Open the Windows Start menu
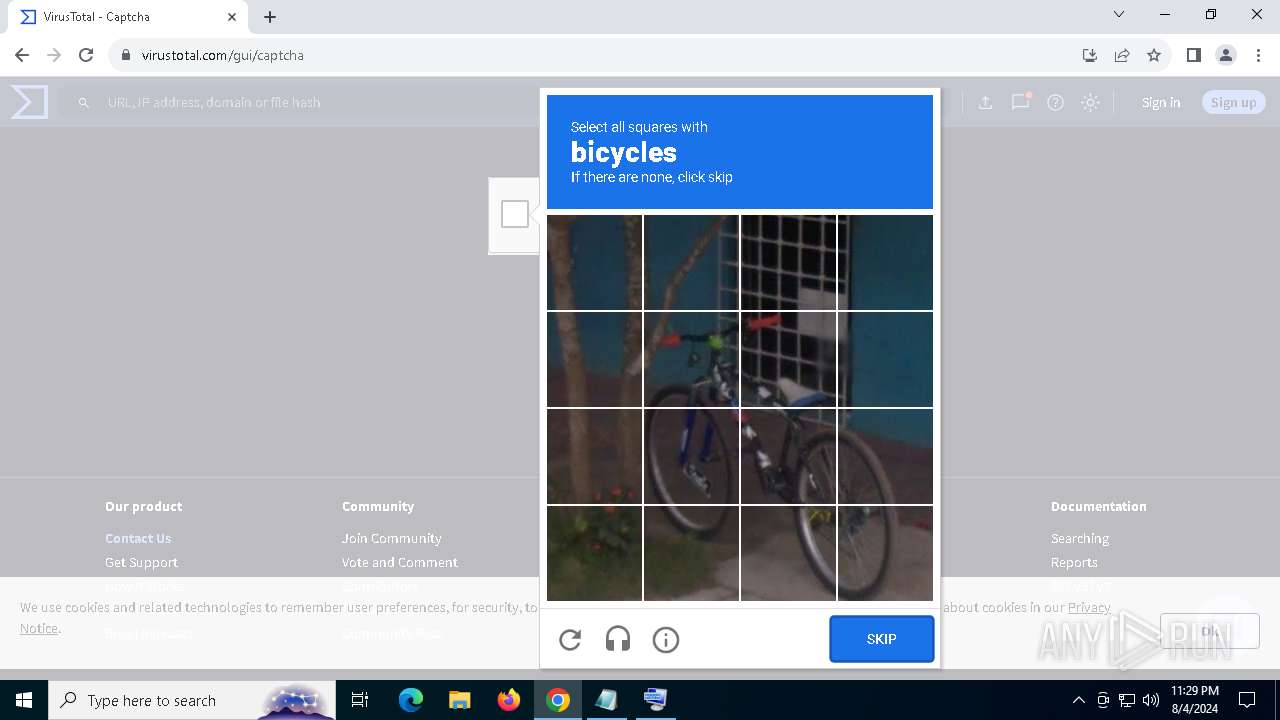The width and height of the screenshot is (1280, 720). (24, 700)
